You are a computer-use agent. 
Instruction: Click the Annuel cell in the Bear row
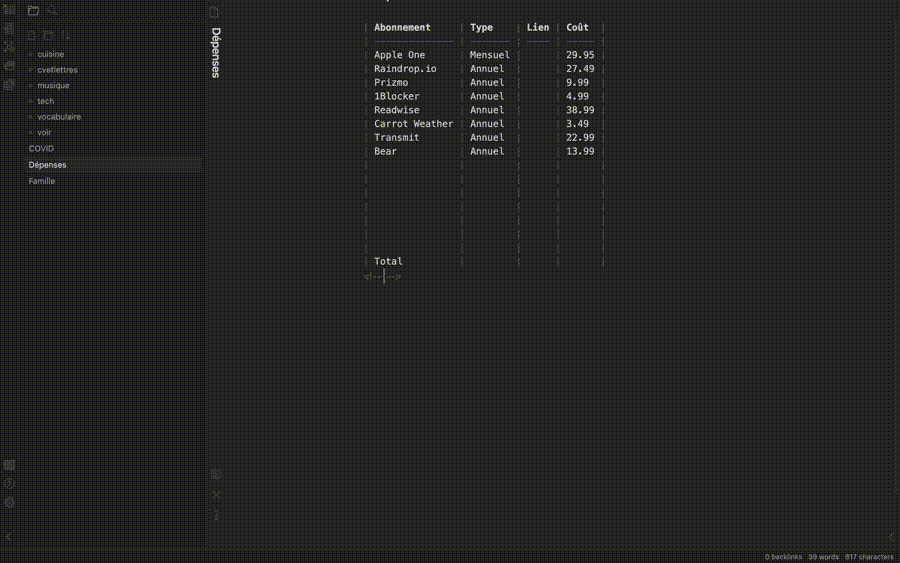click(x=487, y=152)
